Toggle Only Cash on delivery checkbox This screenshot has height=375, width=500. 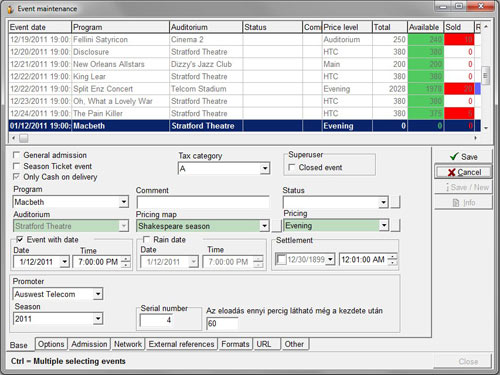click(x=16, y=177)
